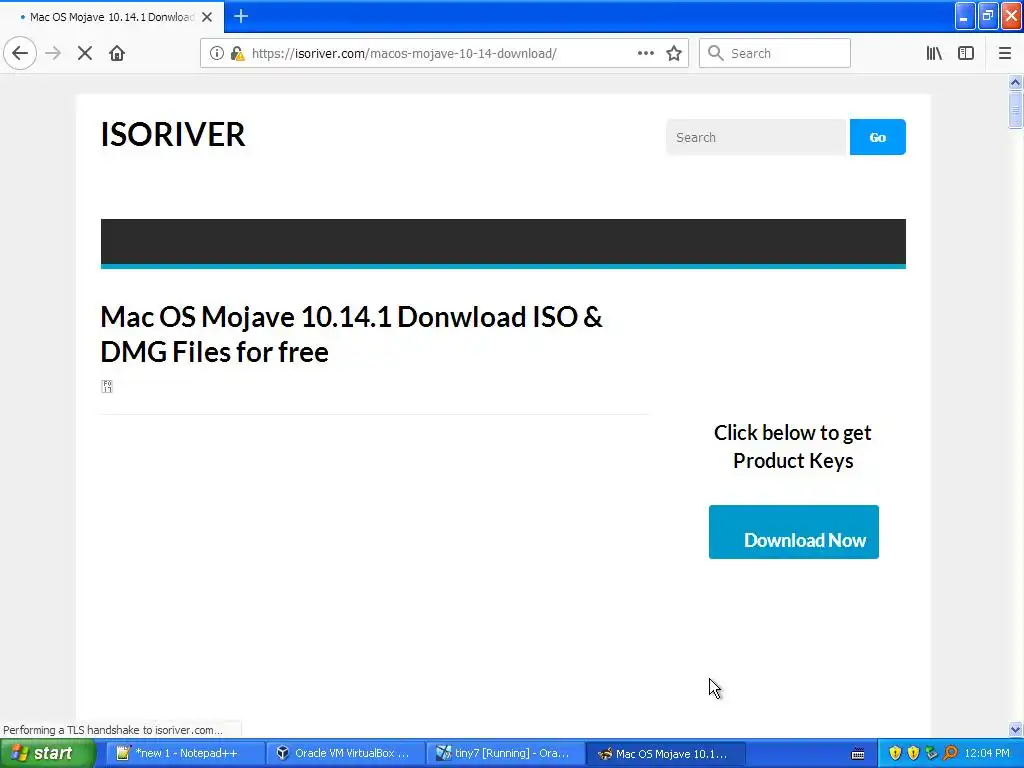This screenshot has width=1024, height=768.
Task: Select the Mac OS Mojave 10.14.1 tab
Action: [111, 17]
